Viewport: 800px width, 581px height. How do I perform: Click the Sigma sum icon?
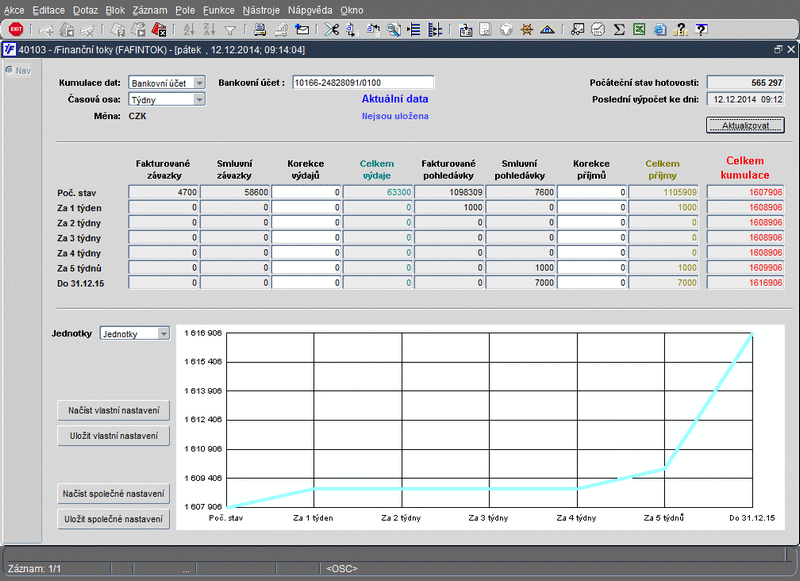[619, 29]
